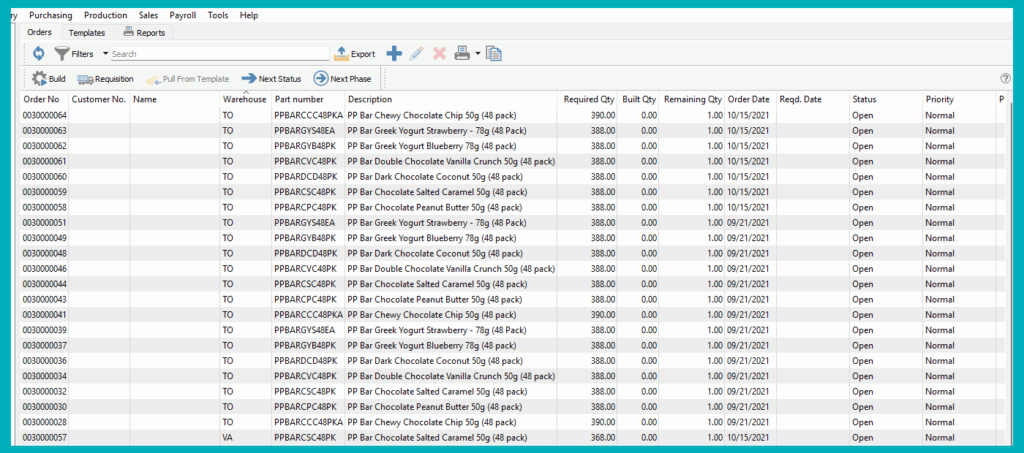Click the copy order icon
1024x453 pixels.
coord(494,54)
